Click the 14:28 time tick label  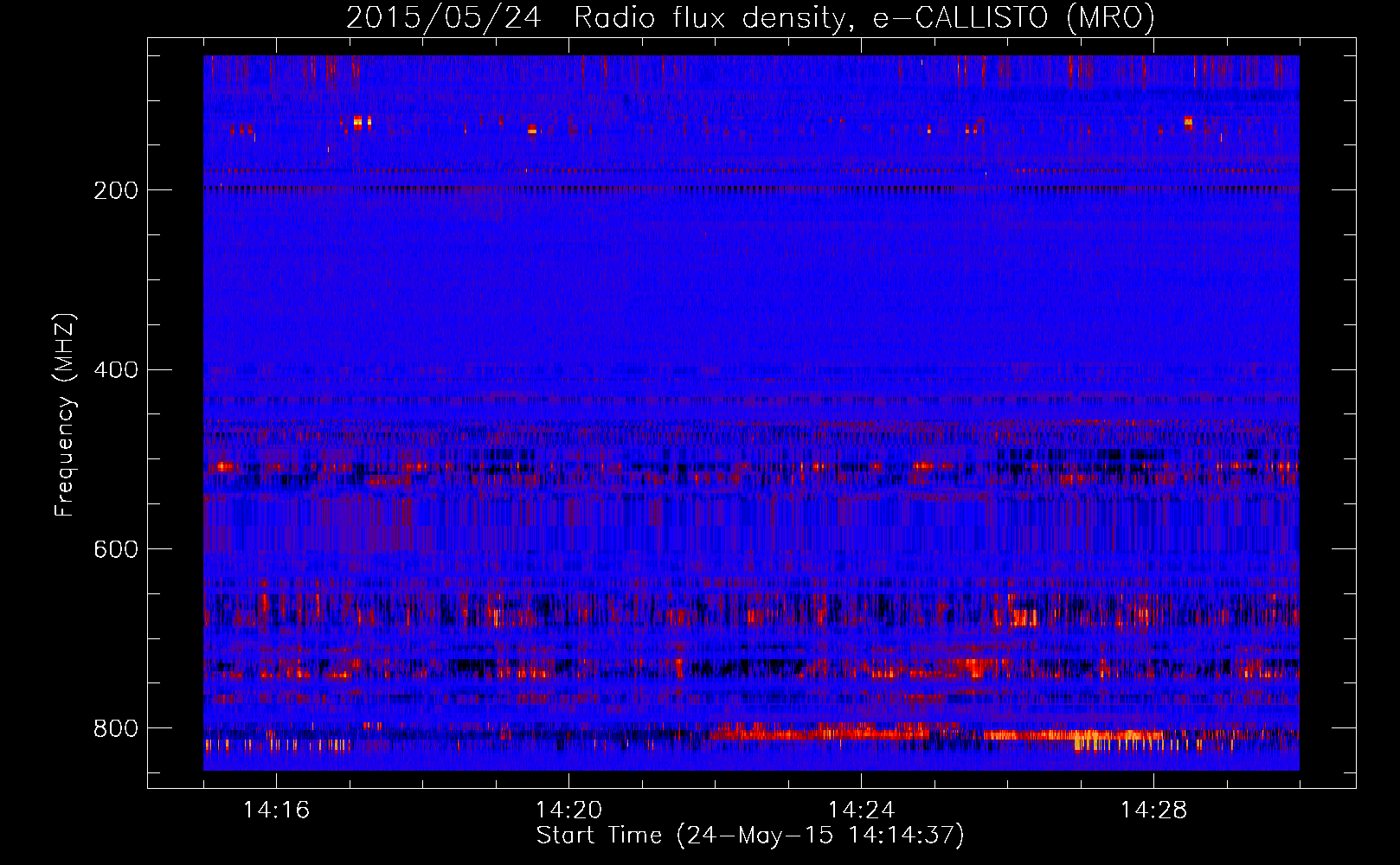[1153, 811]
